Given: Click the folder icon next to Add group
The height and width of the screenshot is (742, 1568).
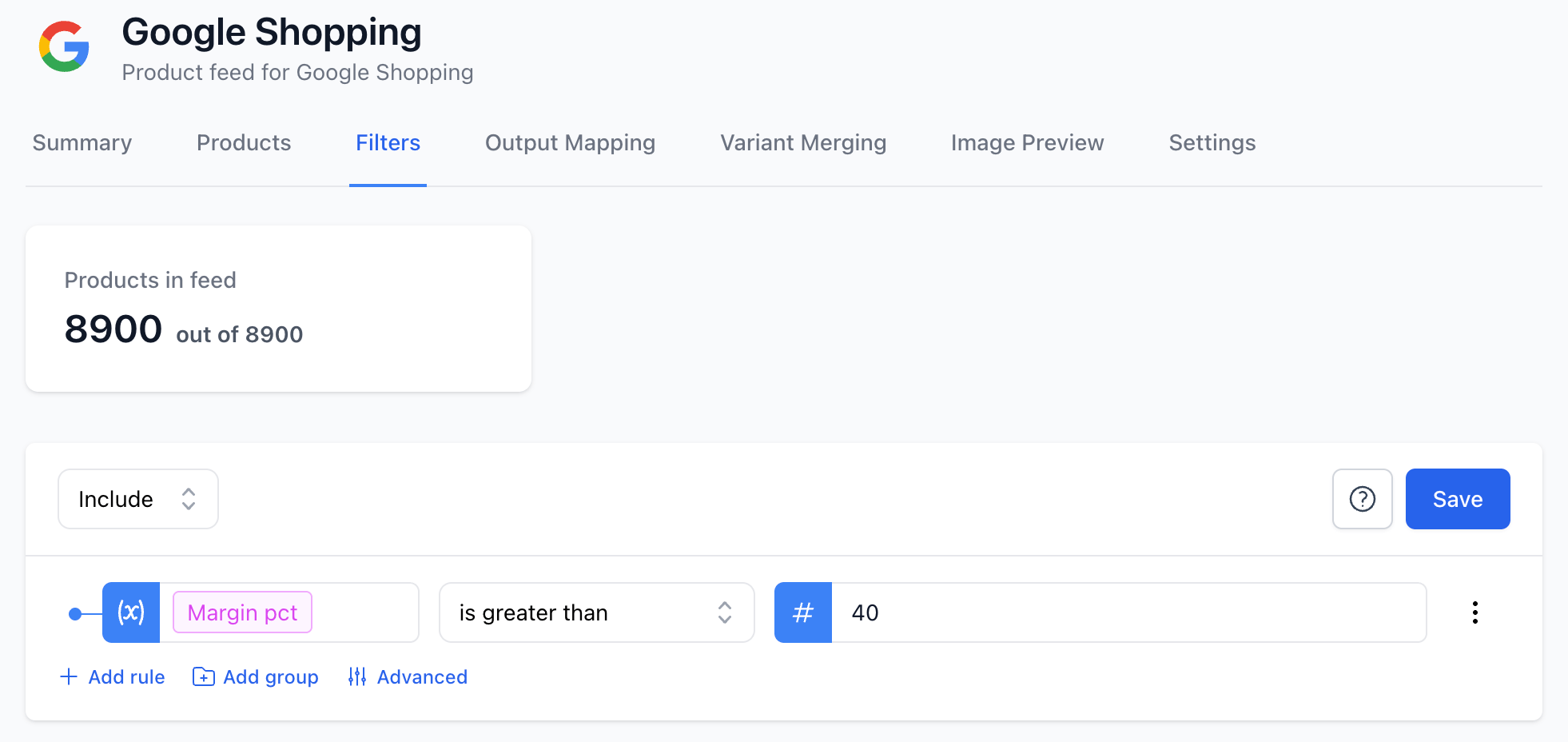Looking at the screenshot, I should [204, 676].
